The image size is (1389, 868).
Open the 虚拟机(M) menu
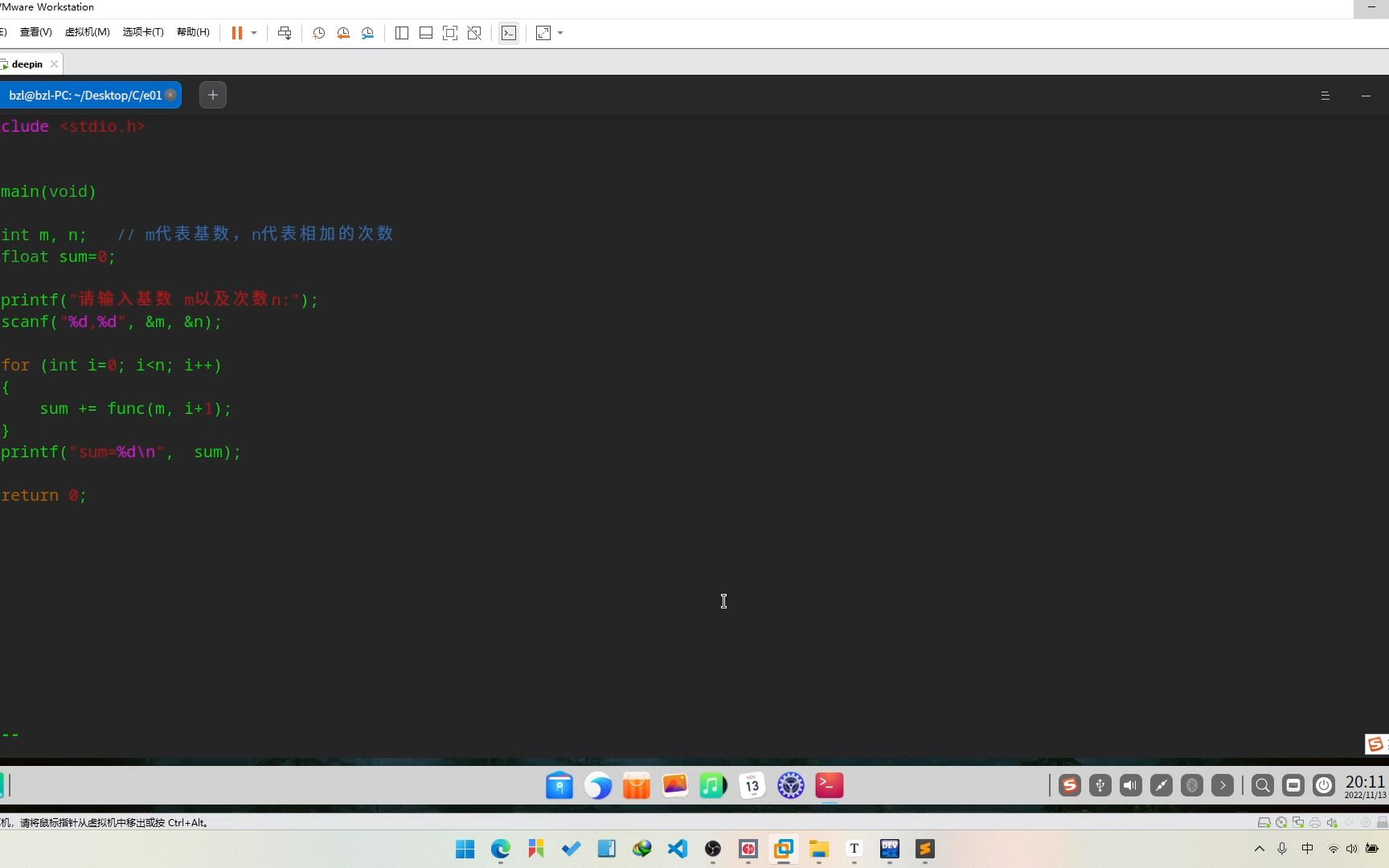click(87, 32)
